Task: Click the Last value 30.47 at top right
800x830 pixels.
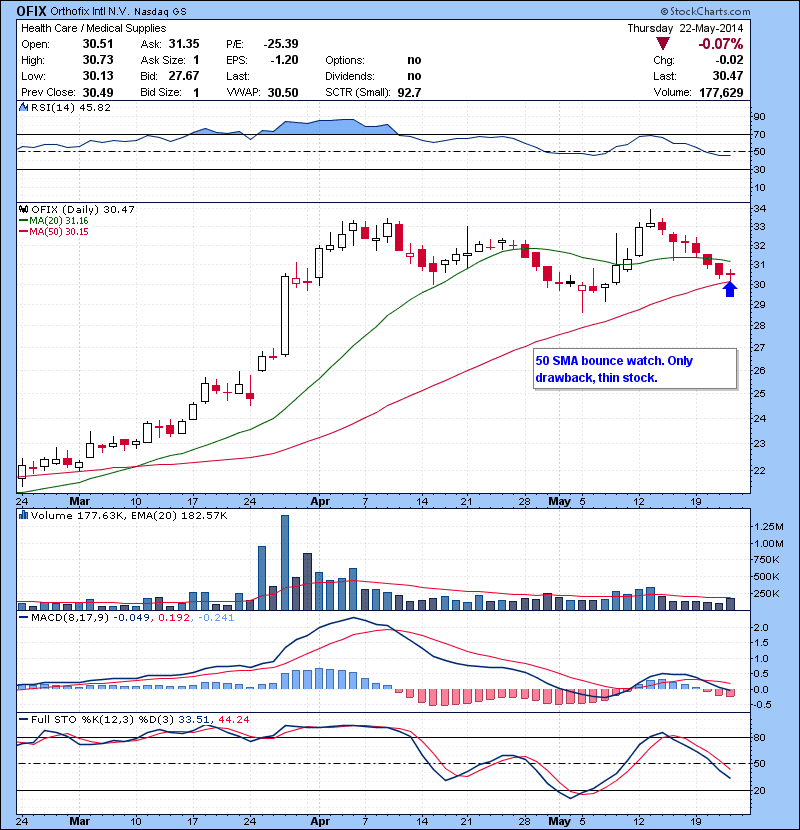Action: (727, 76)
